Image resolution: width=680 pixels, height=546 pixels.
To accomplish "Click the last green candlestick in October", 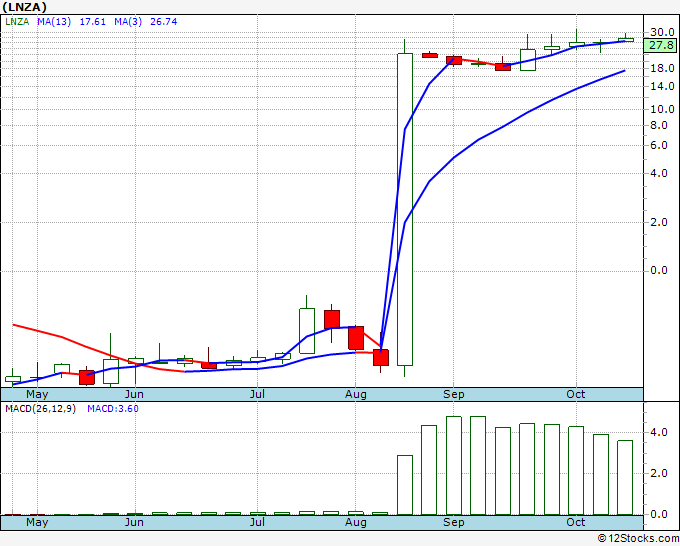I will pos(625,39).
